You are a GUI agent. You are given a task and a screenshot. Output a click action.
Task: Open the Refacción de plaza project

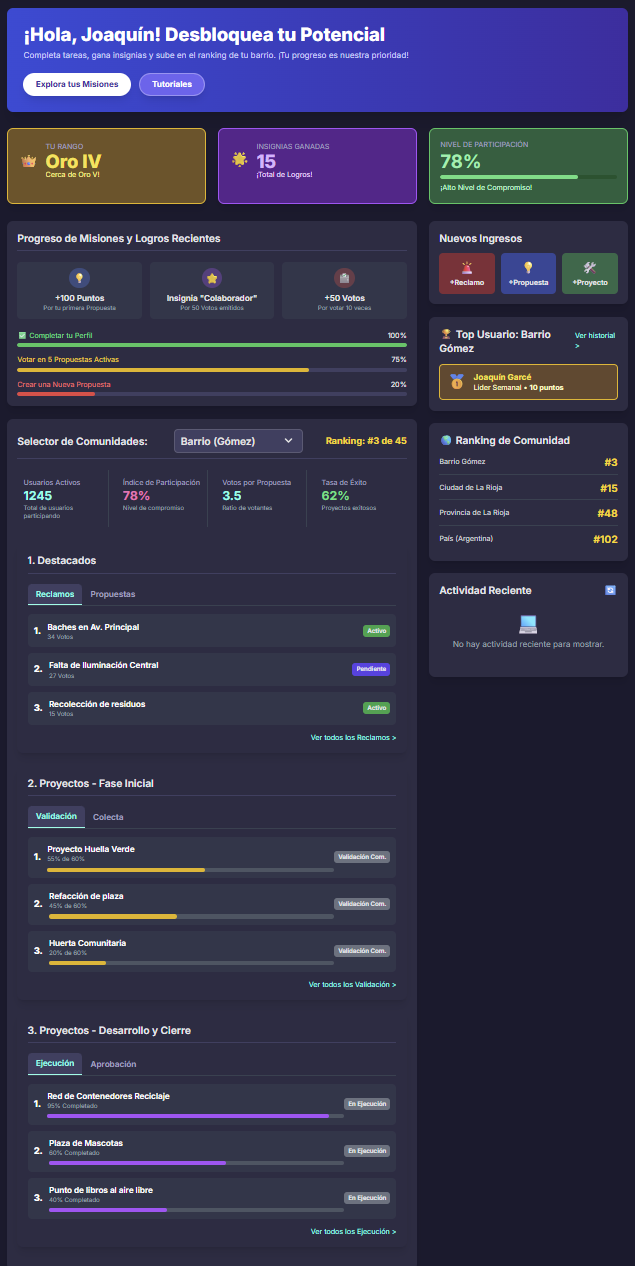point(212,904)
